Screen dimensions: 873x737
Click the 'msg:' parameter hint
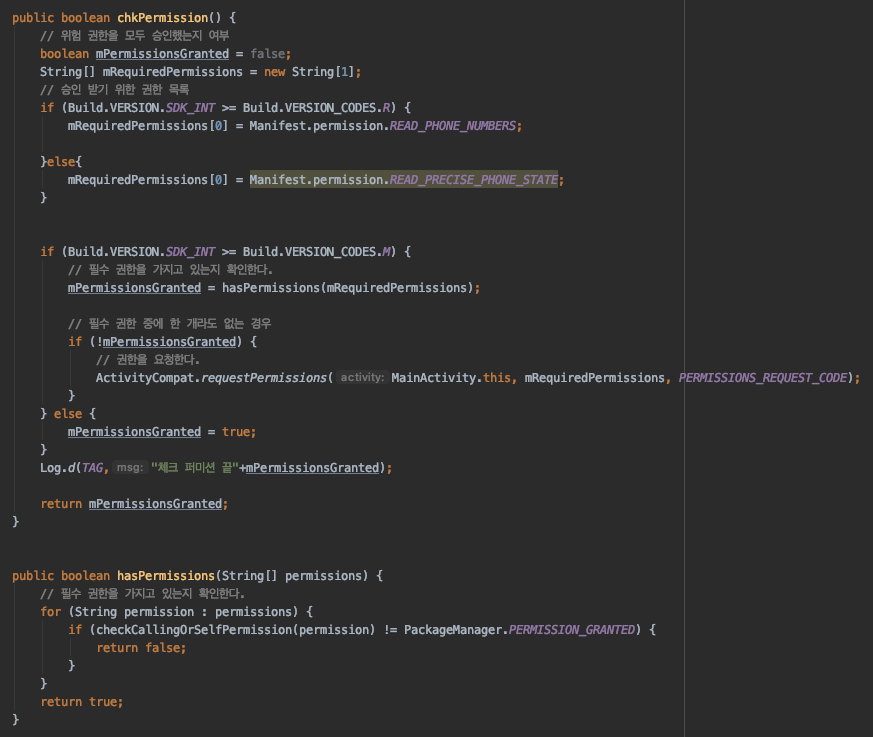point(130,468)
